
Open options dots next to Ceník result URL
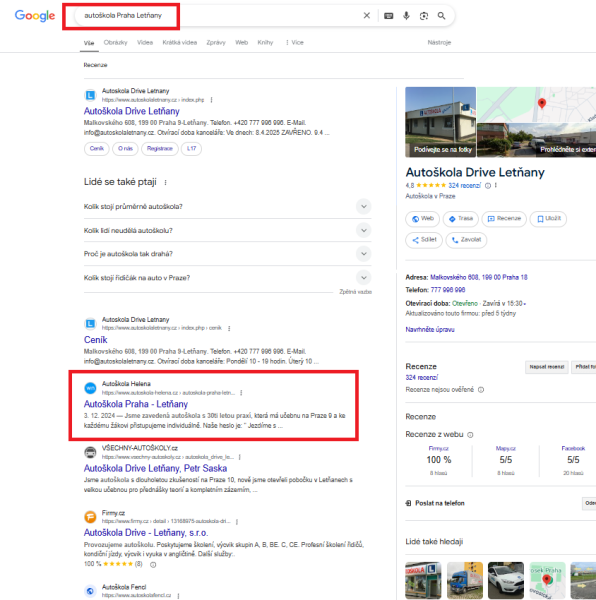(229, 328)
